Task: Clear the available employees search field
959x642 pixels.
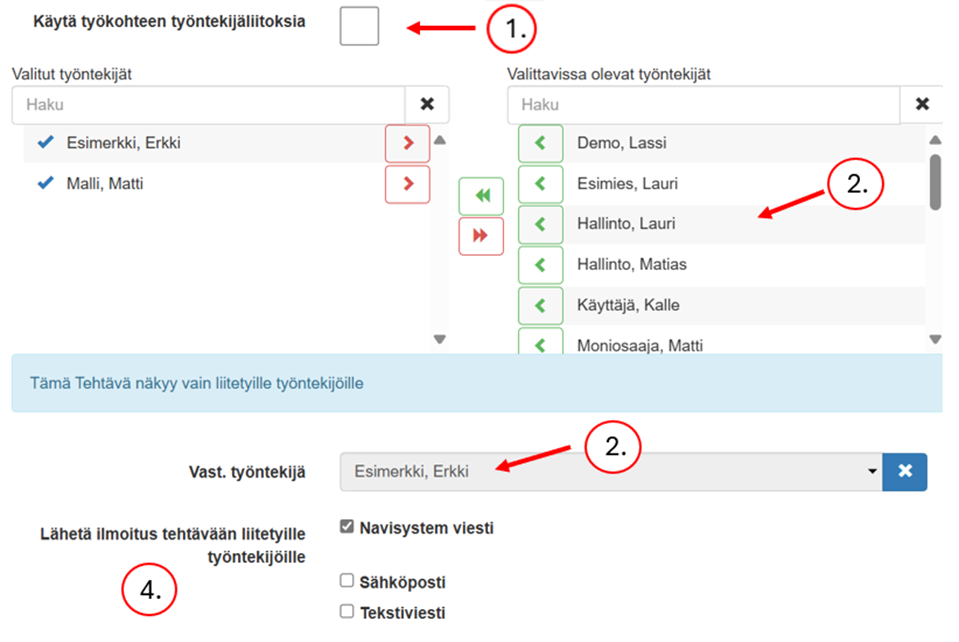Action: 922,104
